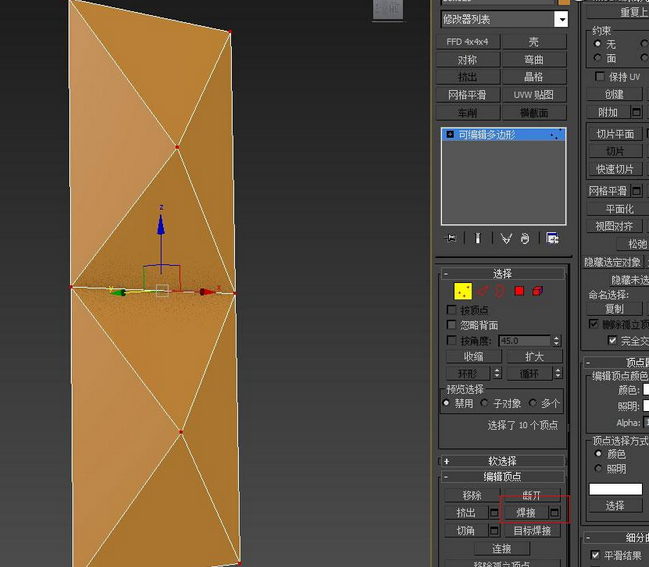Click 目标焊接 target weld button
Screen dimensions: 649x567
coord(532,530)
